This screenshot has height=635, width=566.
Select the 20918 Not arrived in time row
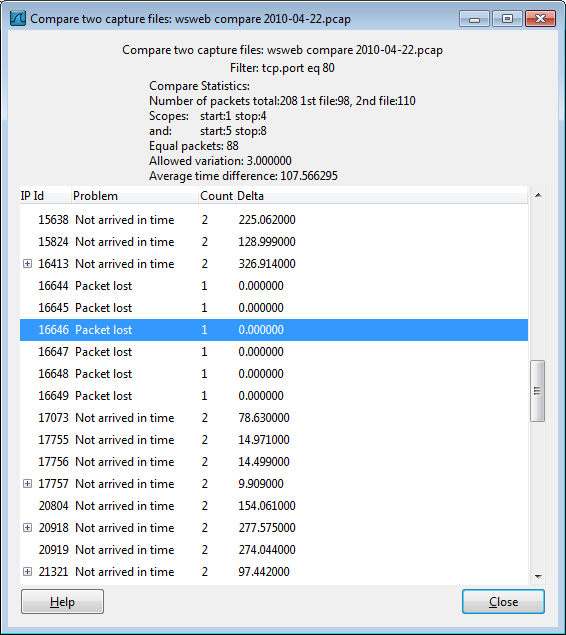(x=274, y=528)
